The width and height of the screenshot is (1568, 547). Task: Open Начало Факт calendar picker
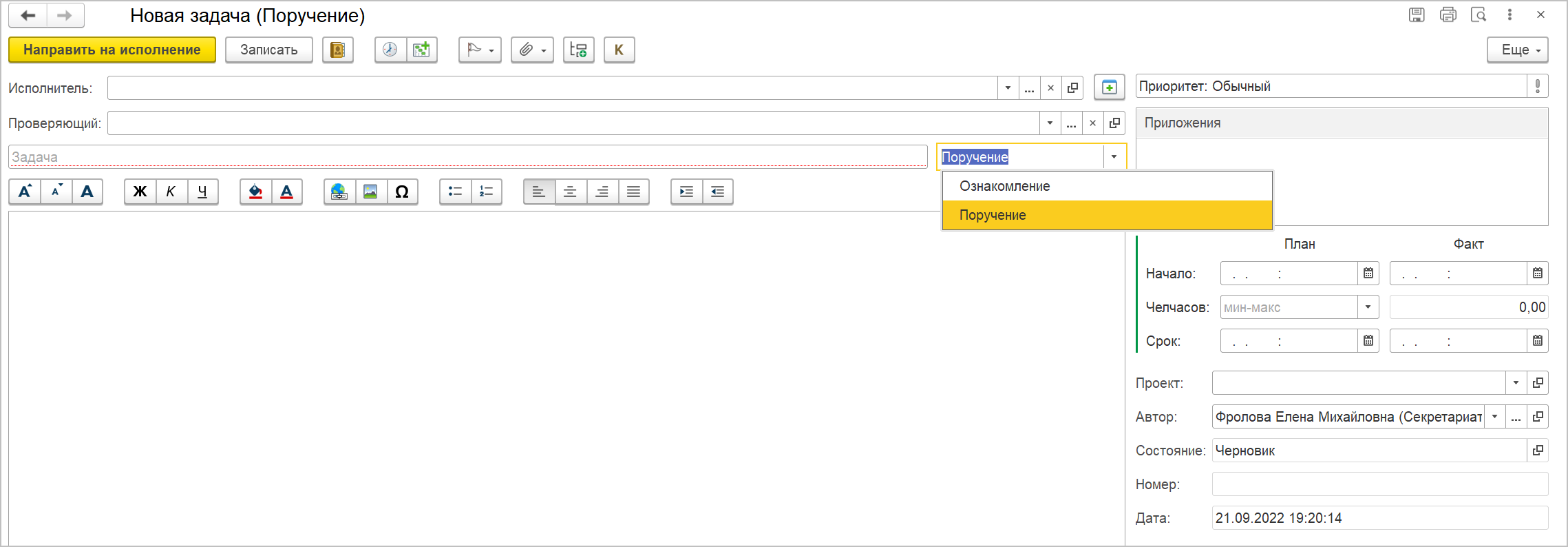[x=1538, y=273]
